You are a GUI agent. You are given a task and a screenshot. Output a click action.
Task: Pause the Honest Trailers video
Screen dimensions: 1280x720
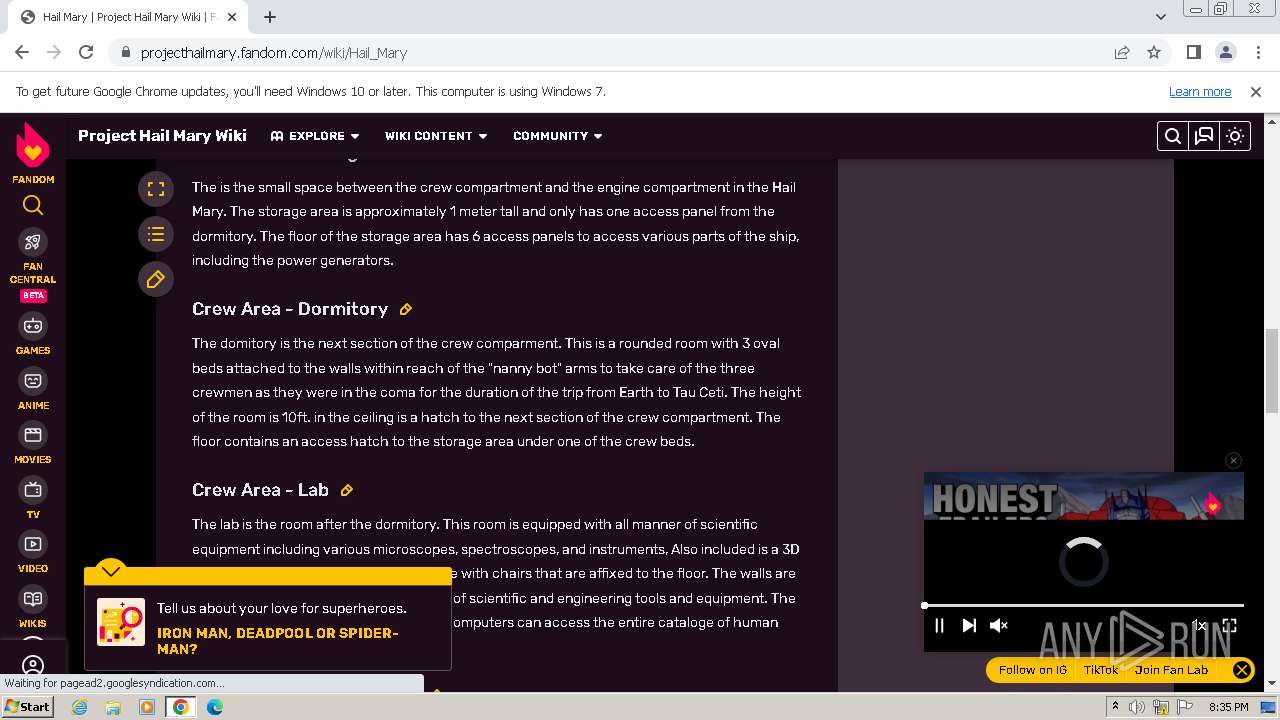tap(939, 626)
